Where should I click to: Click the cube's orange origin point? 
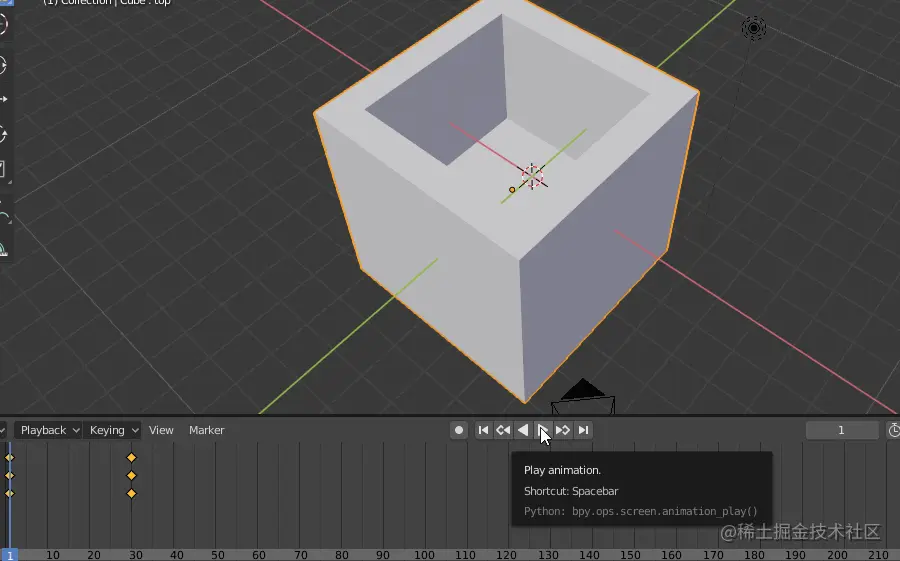(x=512, y=189)
